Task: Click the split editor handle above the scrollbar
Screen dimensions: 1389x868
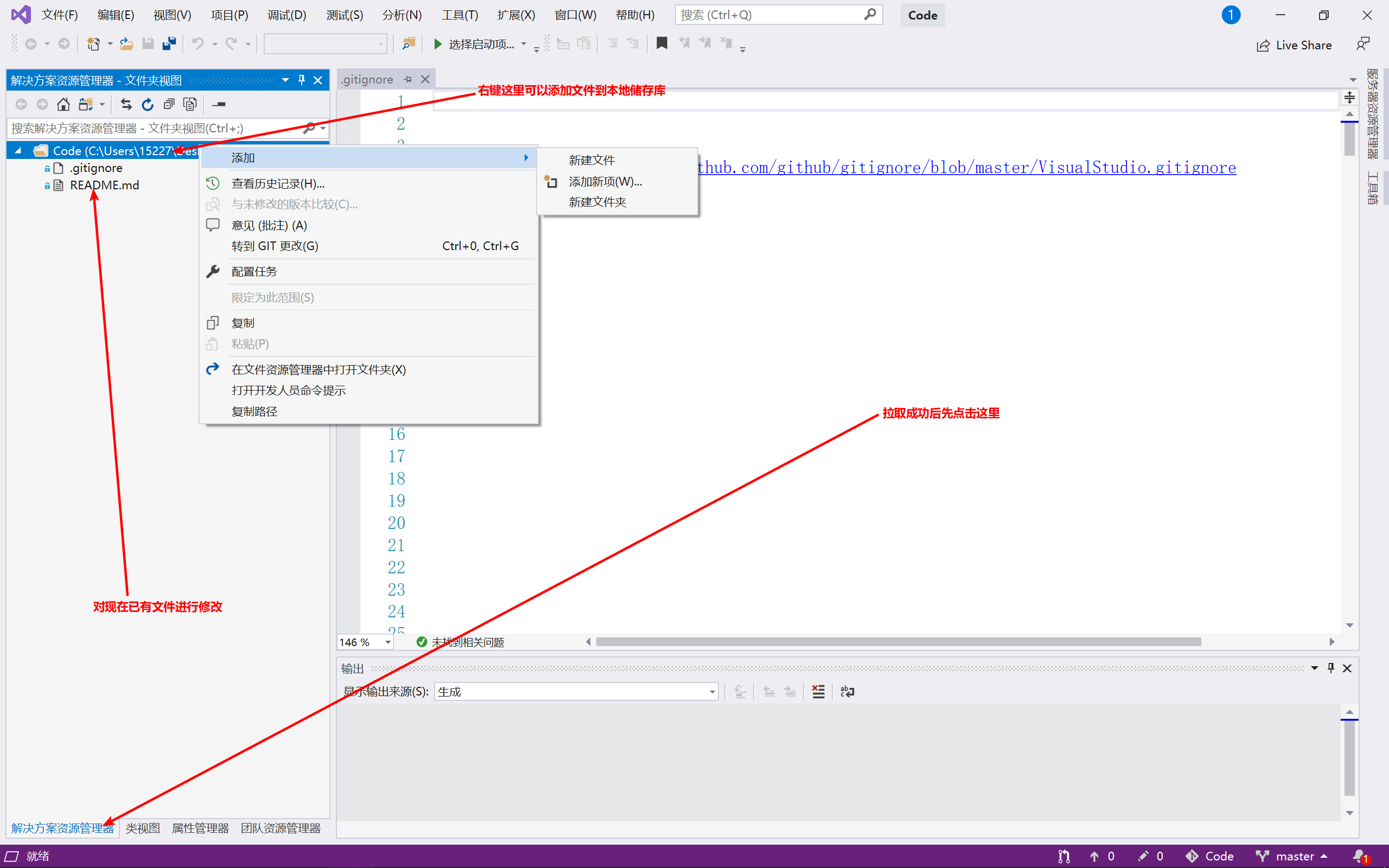Action: point(1349,98)
